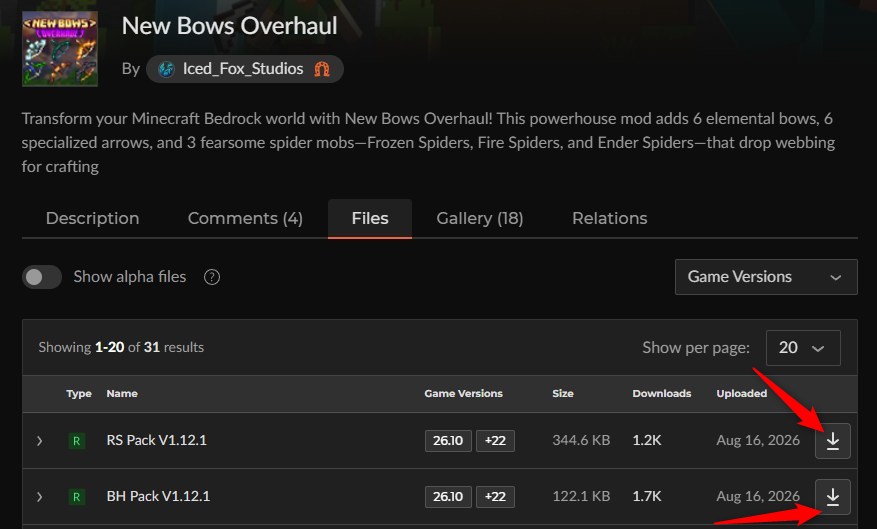Click the R release badge for BH Pack

(x=77, y=497)
